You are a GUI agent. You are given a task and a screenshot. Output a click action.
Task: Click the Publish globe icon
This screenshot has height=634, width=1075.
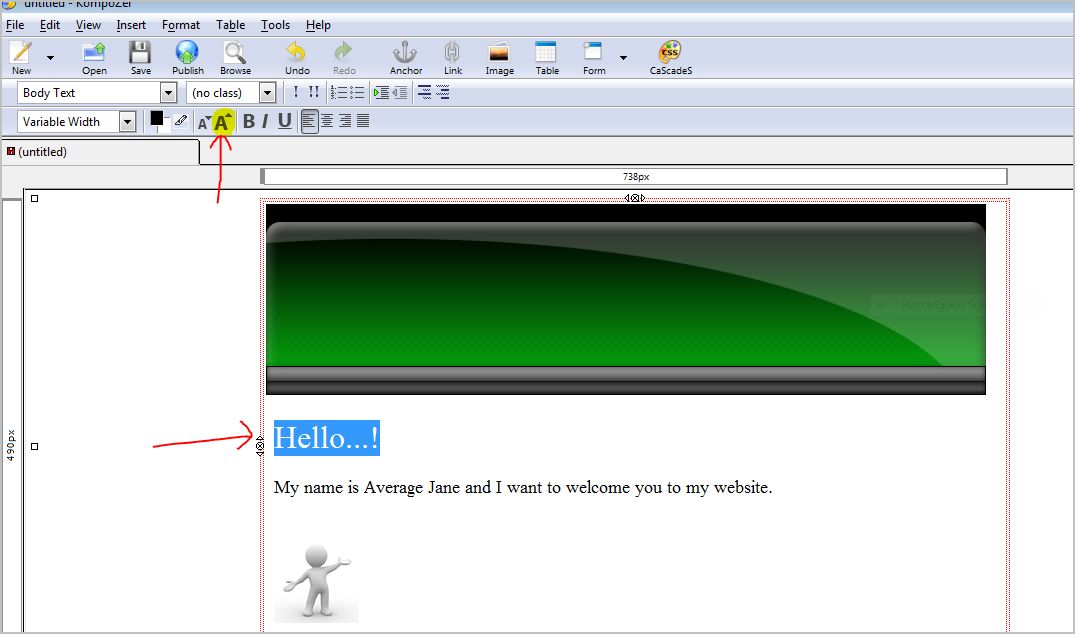(x=187, y=53)
